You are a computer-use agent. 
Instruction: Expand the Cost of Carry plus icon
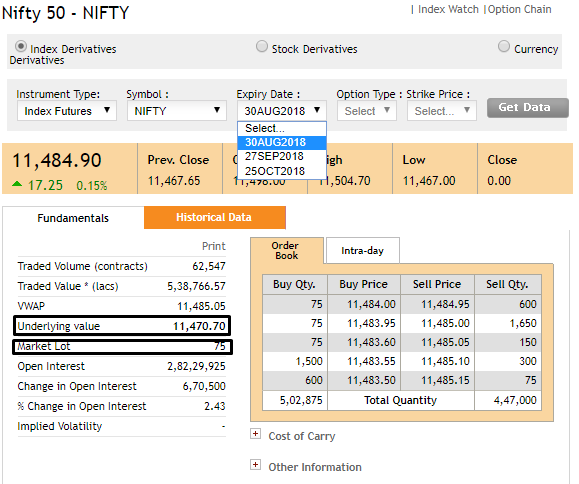(255, 433)
